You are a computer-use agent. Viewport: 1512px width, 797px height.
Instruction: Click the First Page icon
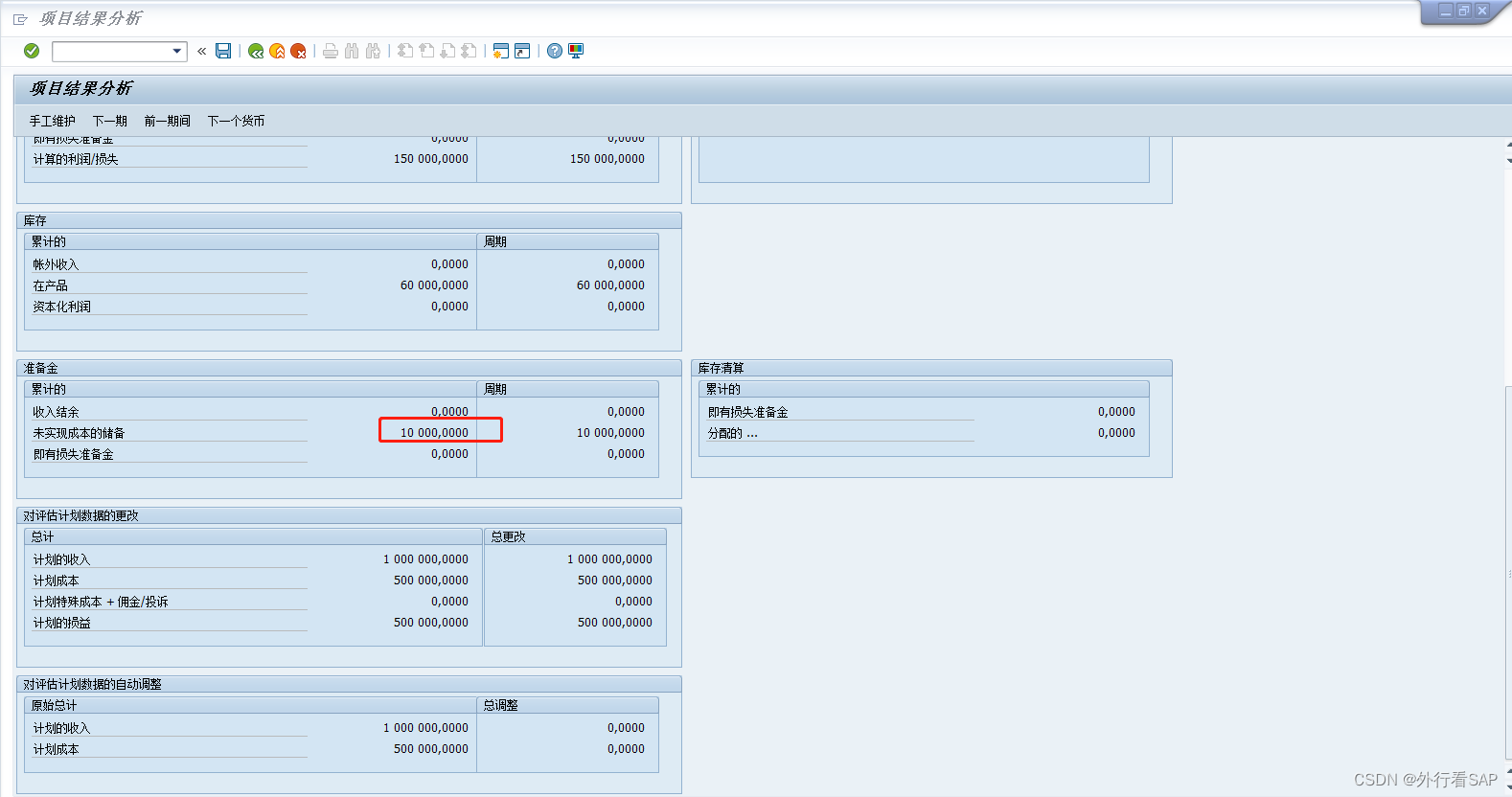(405, 51)
